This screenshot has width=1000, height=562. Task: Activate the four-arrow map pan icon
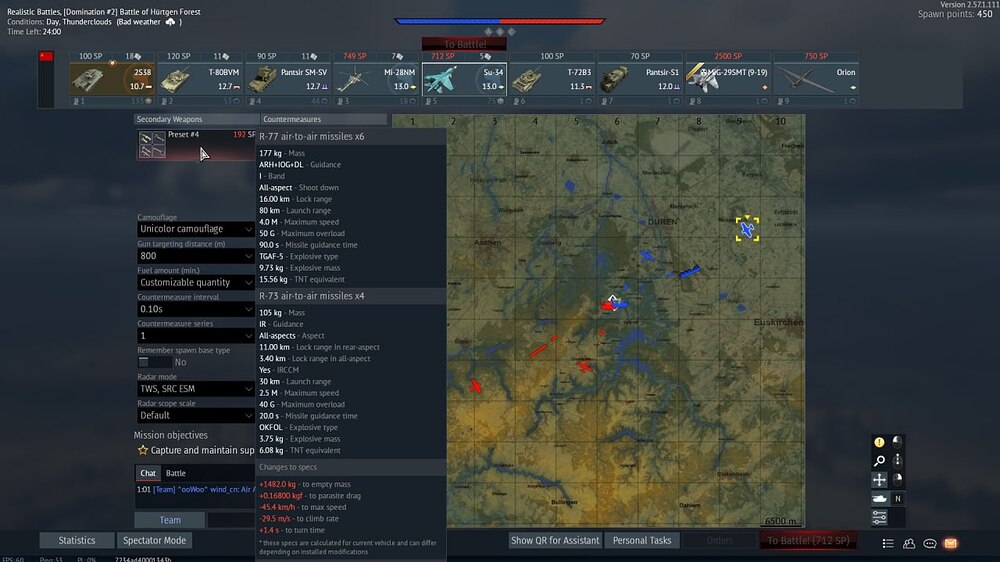click(879, 480)
